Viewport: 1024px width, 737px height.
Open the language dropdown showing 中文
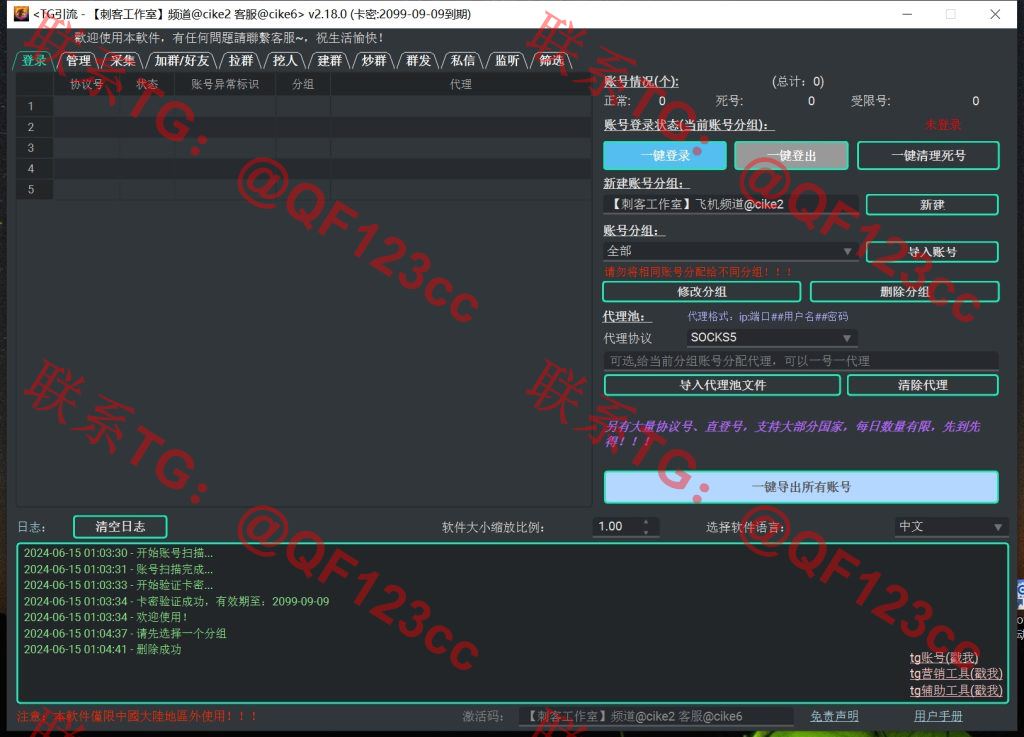(x=951, y=527)
